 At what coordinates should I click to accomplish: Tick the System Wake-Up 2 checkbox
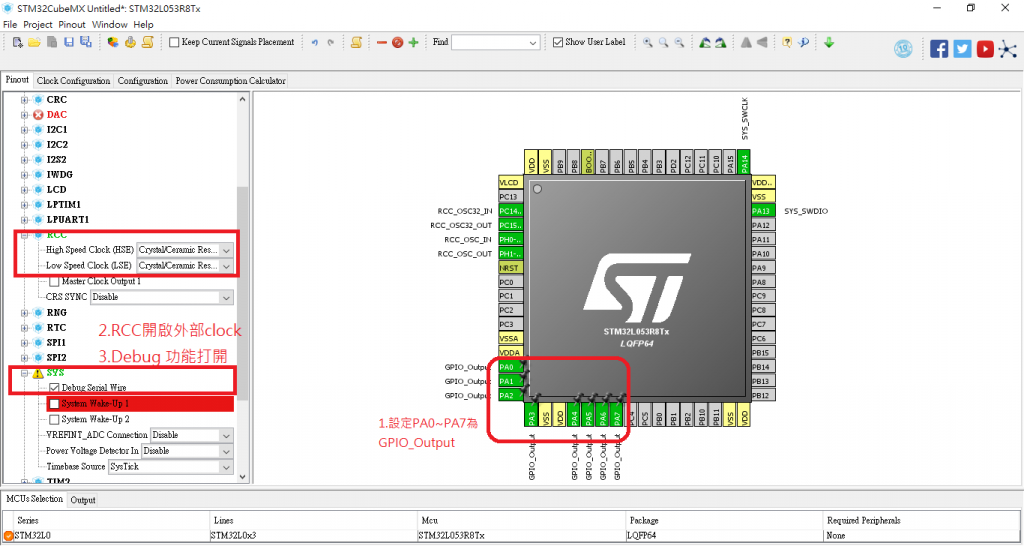click(x=54, y=419)
